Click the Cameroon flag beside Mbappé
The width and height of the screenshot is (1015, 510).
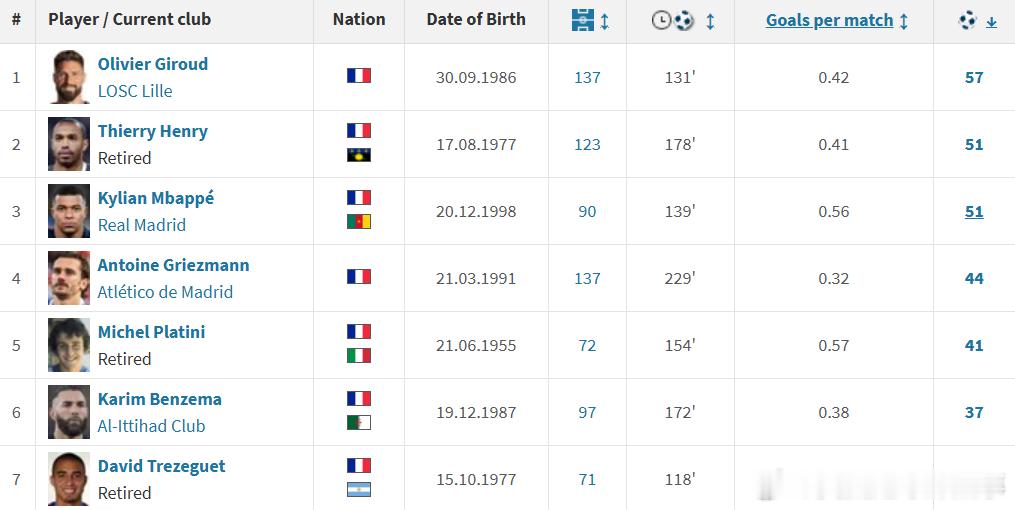[x=359, y=222]
